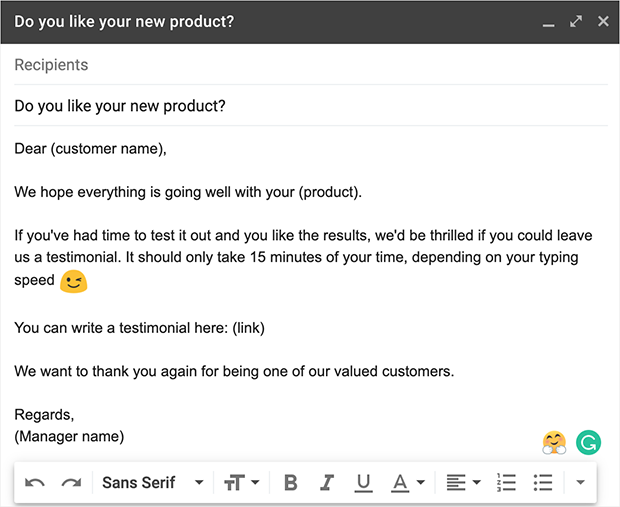Open the text color picker

(408, 483)
